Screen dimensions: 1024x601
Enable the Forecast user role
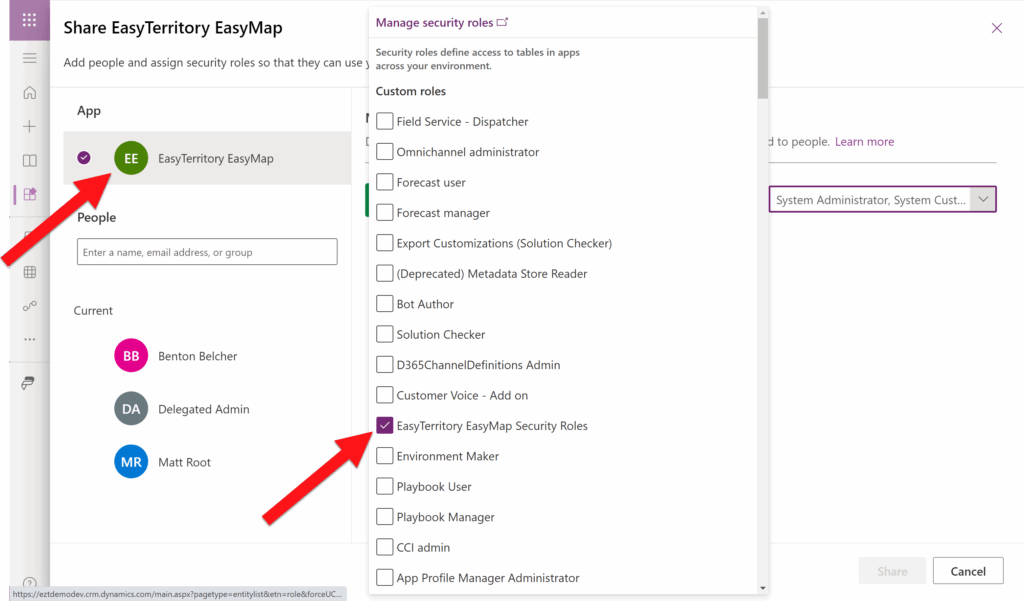click(x=385, y=182)
